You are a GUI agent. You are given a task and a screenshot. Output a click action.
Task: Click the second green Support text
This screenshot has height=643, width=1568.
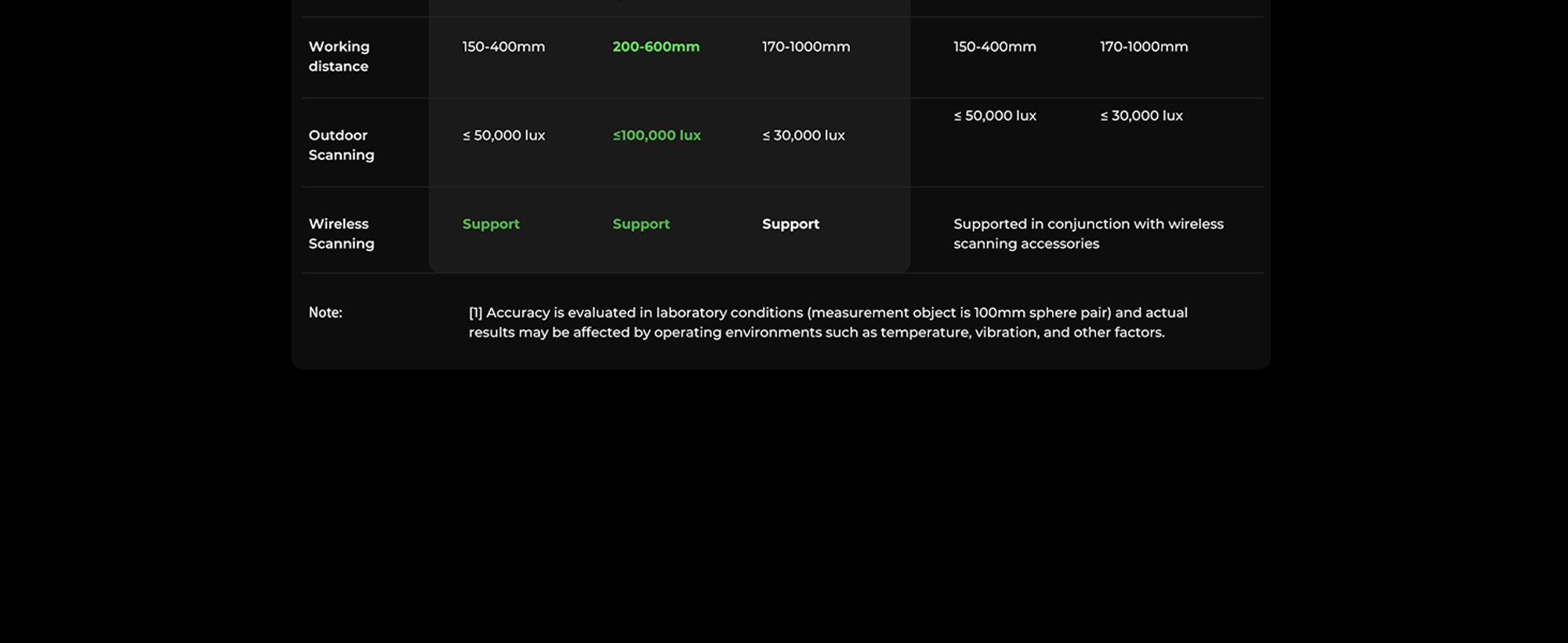point(641,224)
